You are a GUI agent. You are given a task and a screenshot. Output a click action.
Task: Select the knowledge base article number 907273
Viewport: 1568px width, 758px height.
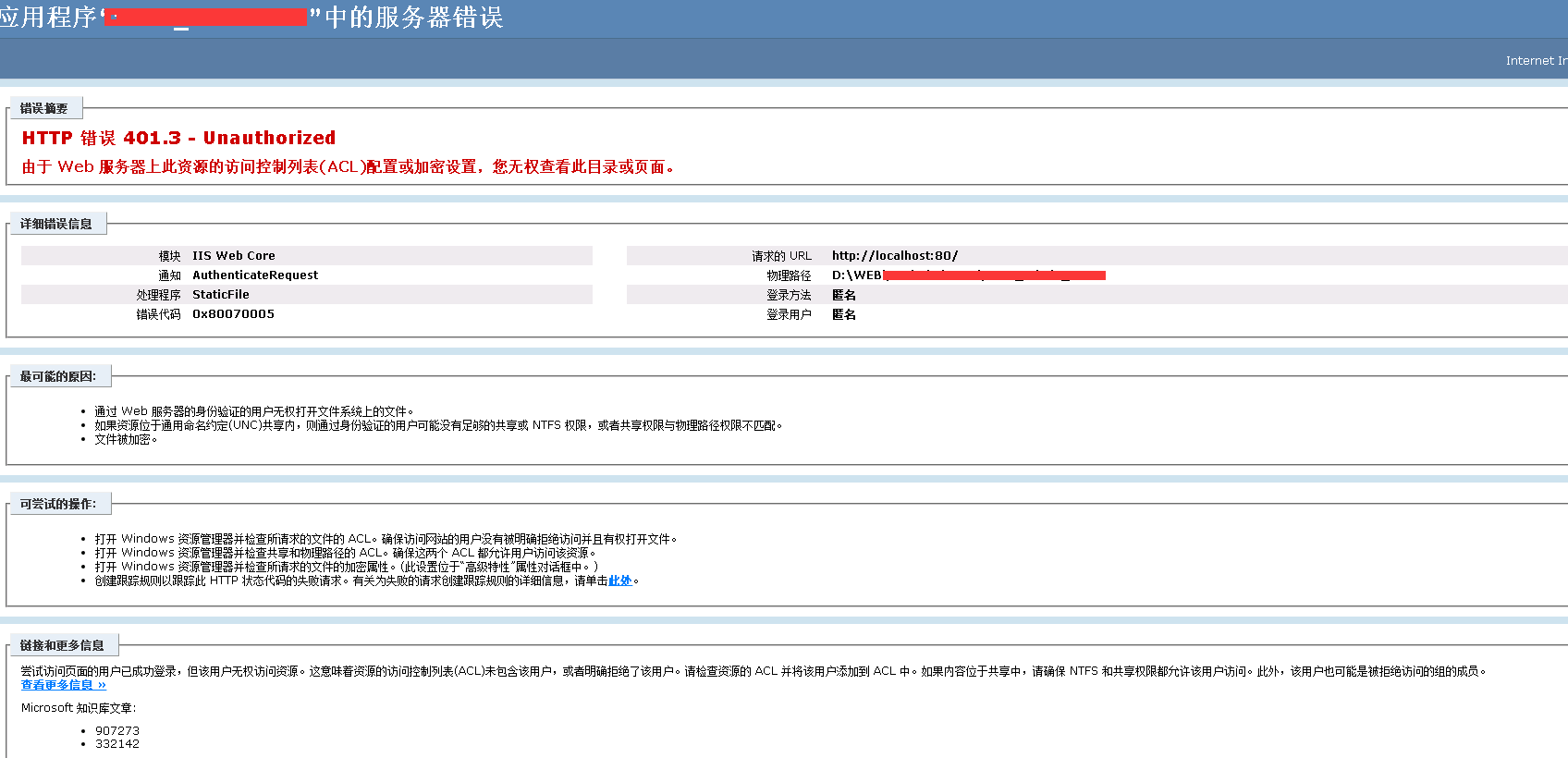click(x=117, y=730)
